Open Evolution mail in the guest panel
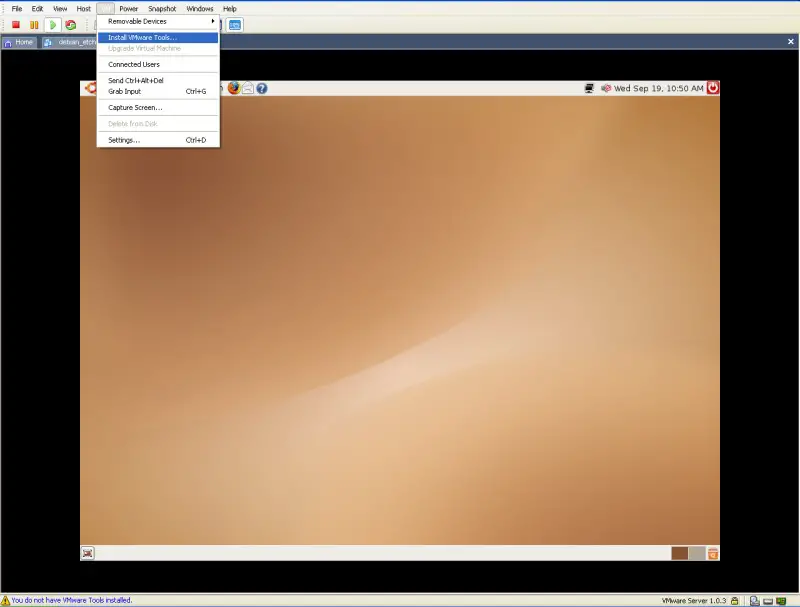800x607 pixels. pos(248,88)
